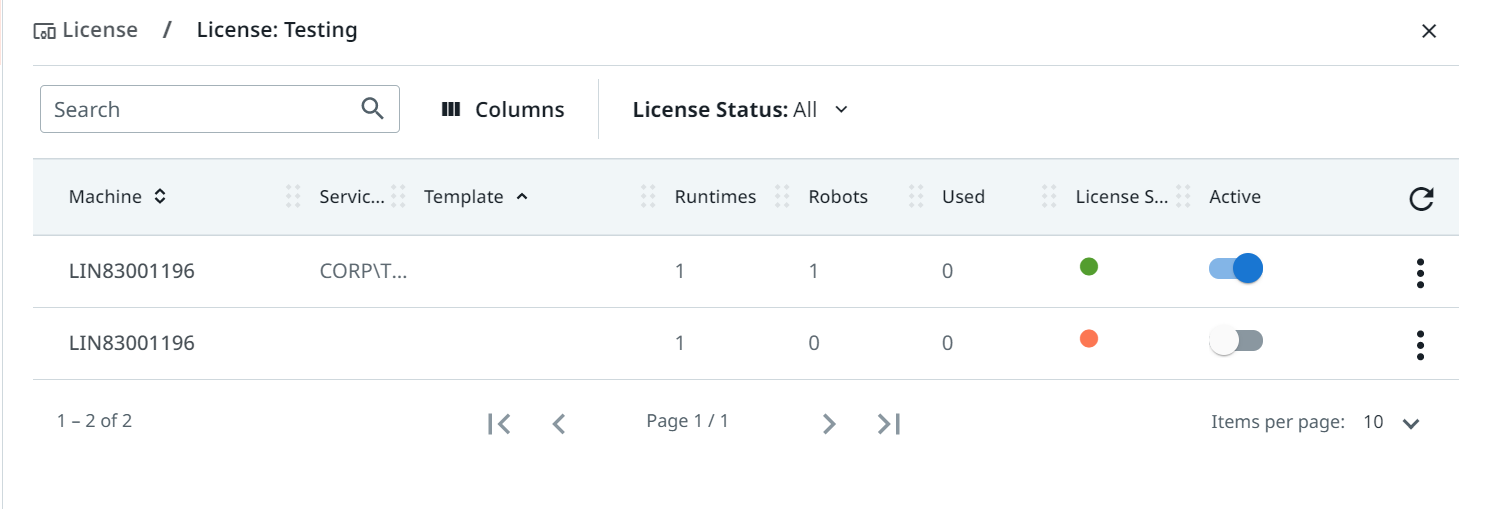Close the License: Testing panel
The width and height of the screenshot is (1486, 509).
pyautogui.click(x=1429, y=31)
